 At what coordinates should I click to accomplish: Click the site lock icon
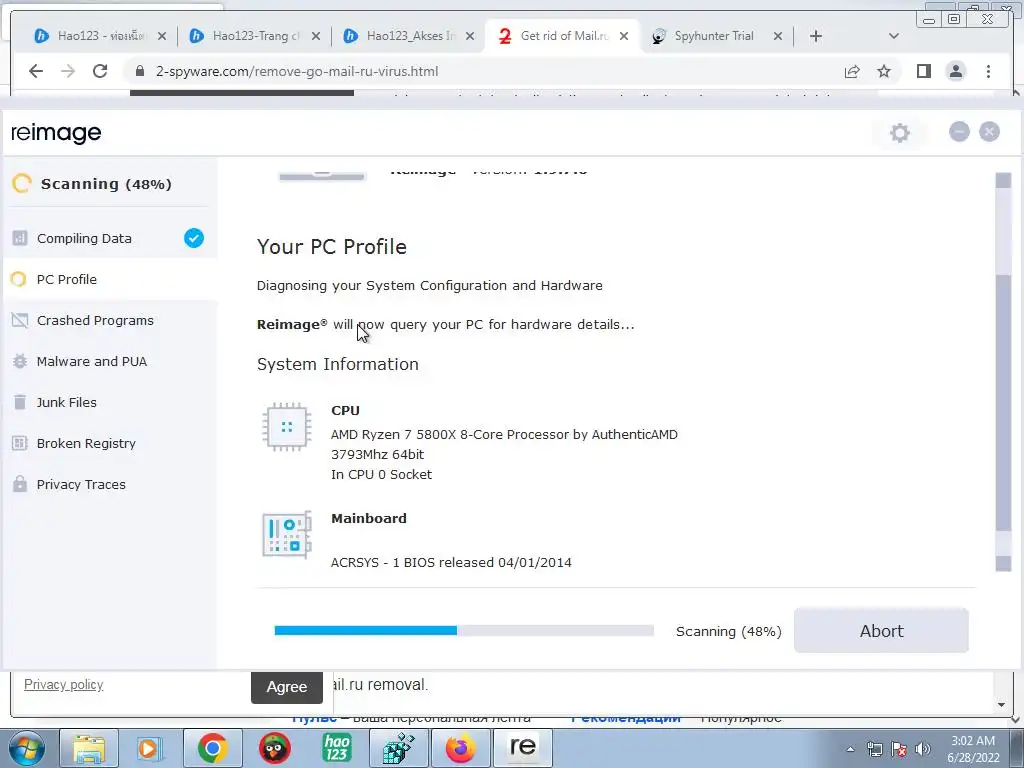pos(139,71)
